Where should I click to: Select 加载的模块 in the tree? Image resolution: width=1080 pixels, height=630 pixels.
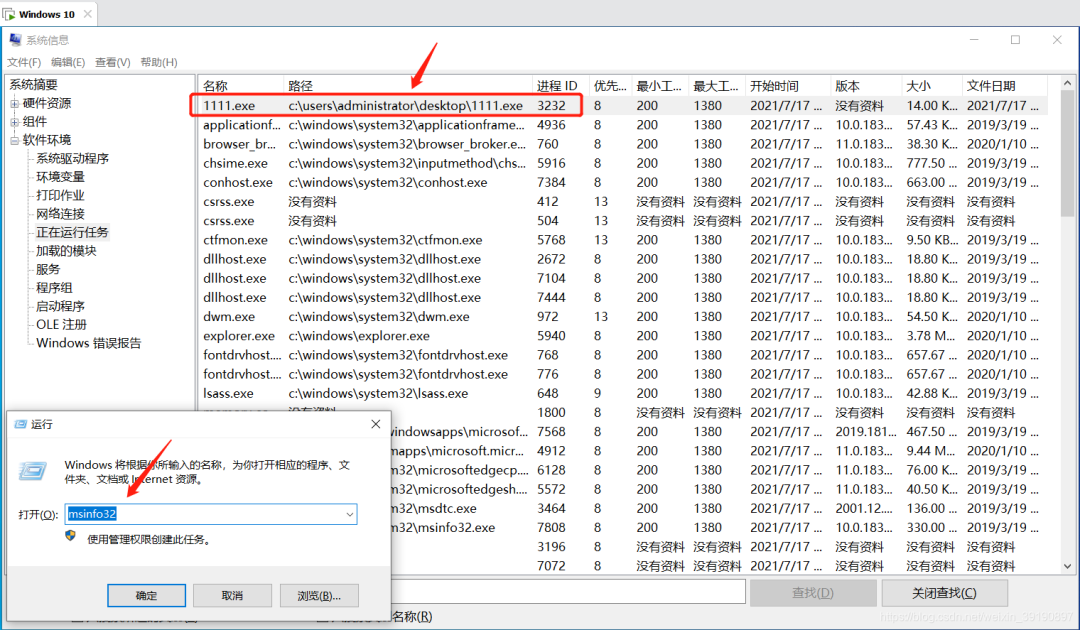[66, 251]
